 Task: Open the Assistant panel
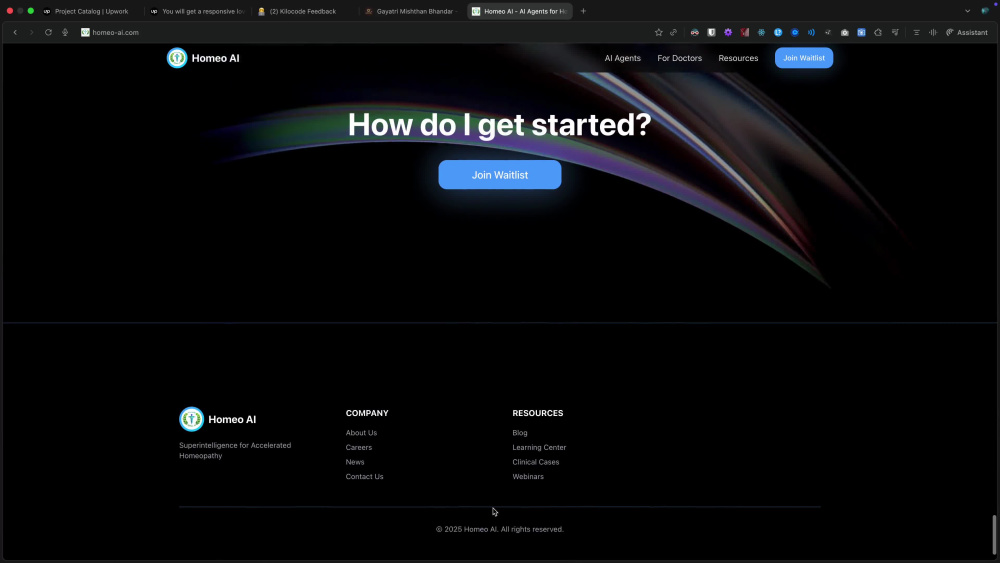pyautogui.click(x=967, y=32)
